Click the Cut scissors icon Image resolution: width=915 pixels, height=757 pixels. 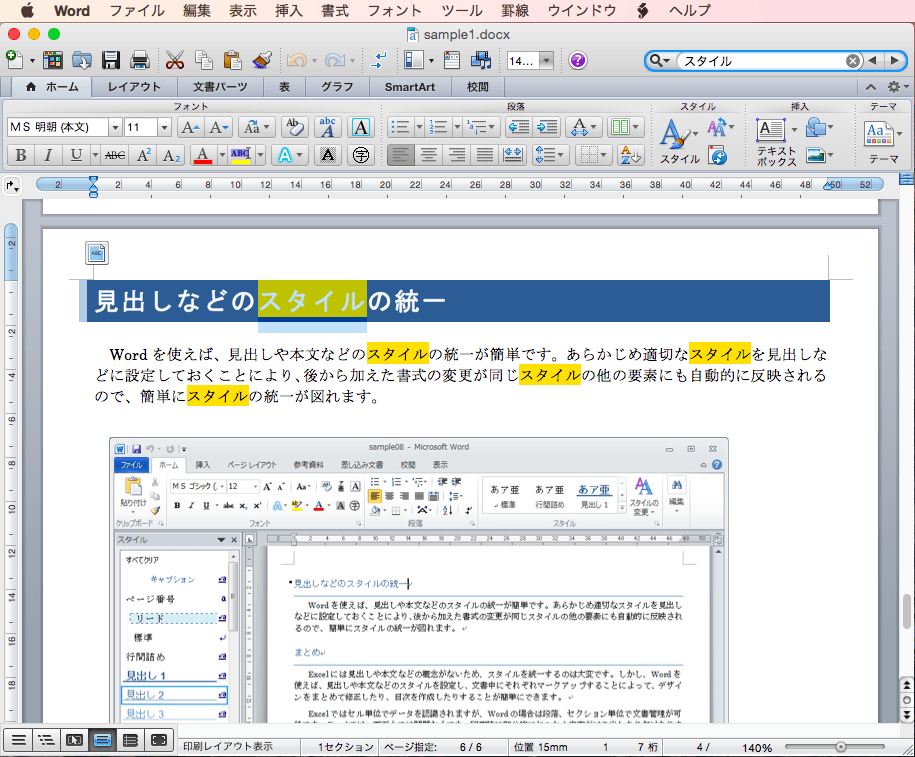click(174, 60)
